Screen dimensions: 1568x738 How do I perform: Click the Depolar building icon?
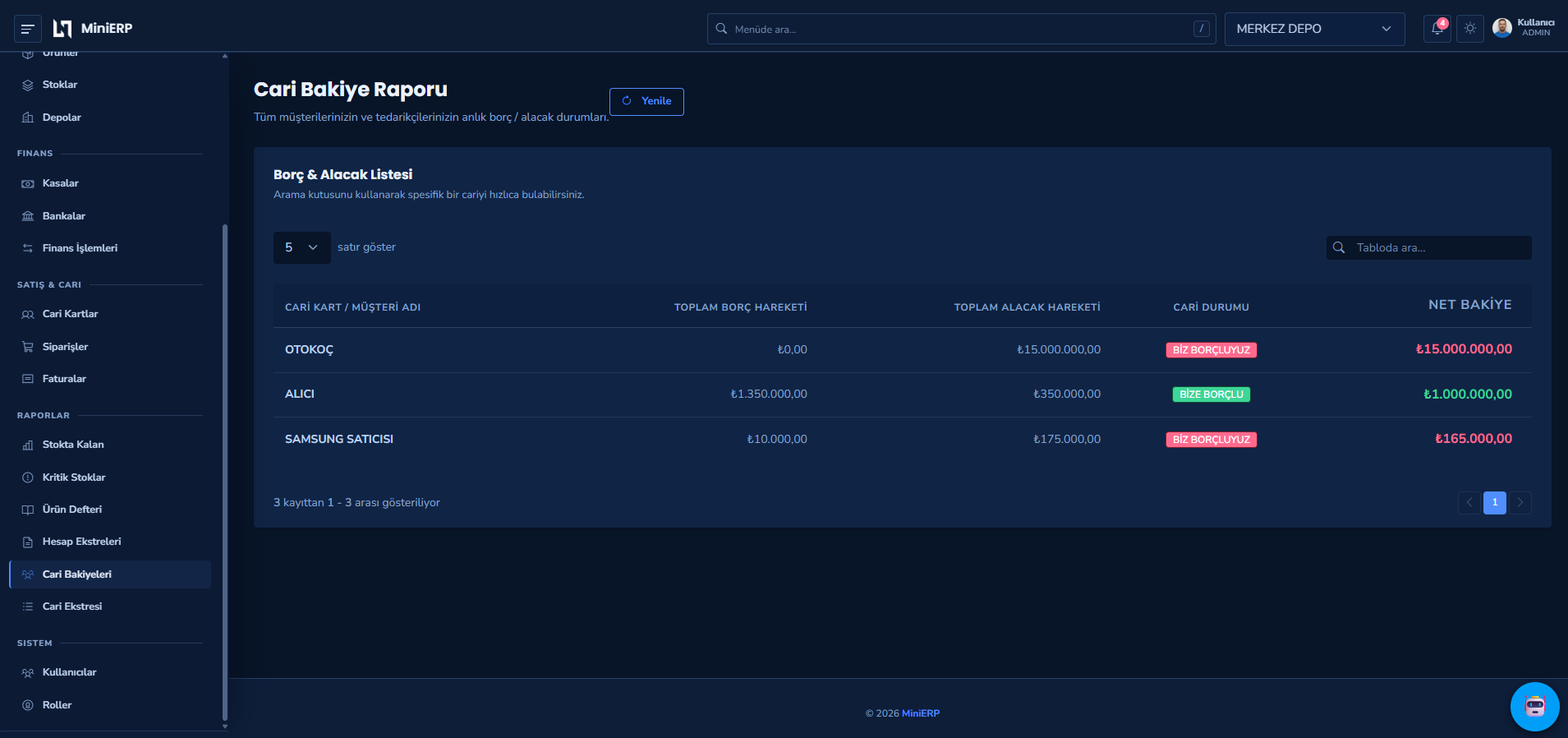28,118
